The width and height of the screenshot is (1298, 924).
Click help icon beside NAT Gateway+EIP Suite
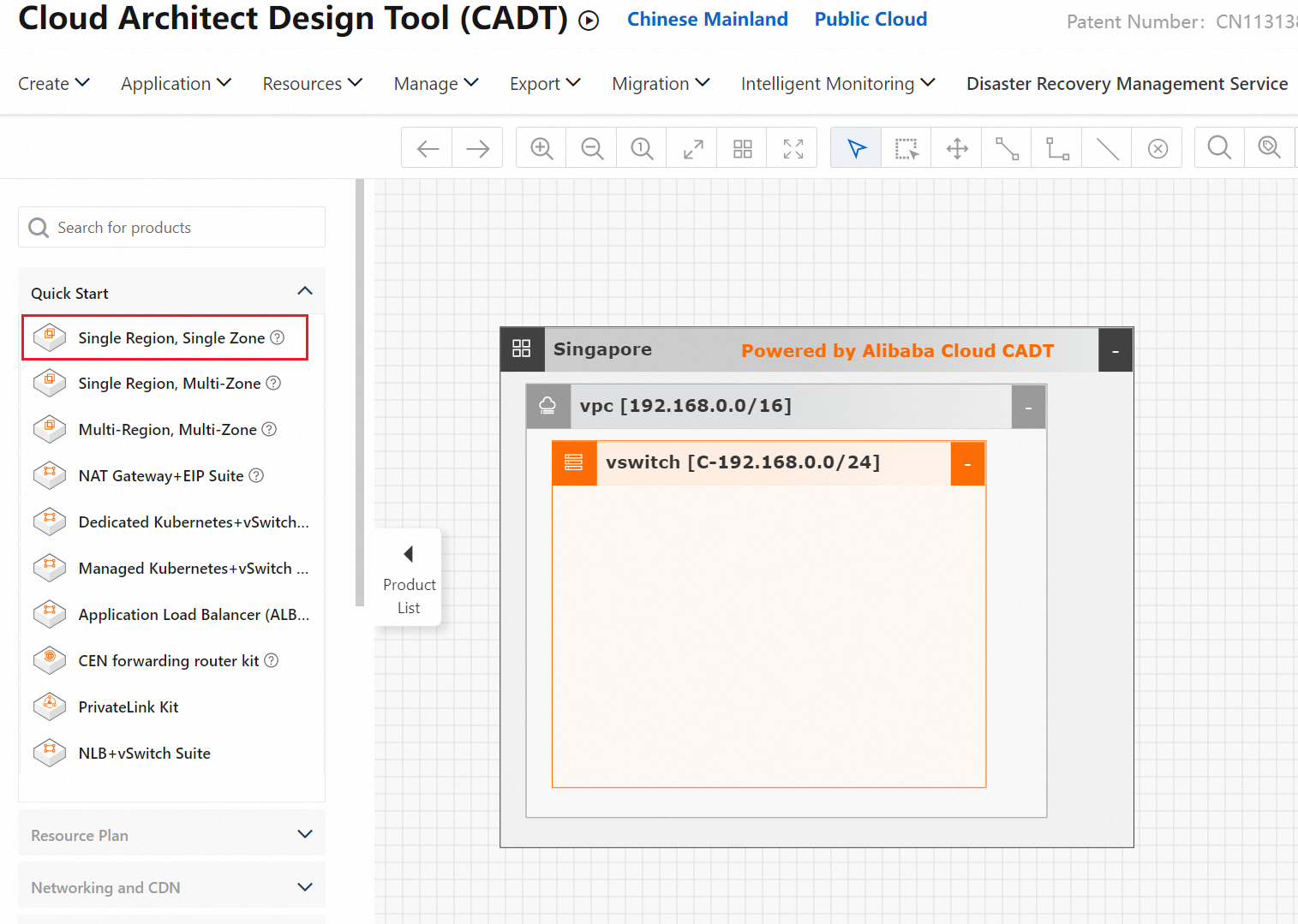256,475
